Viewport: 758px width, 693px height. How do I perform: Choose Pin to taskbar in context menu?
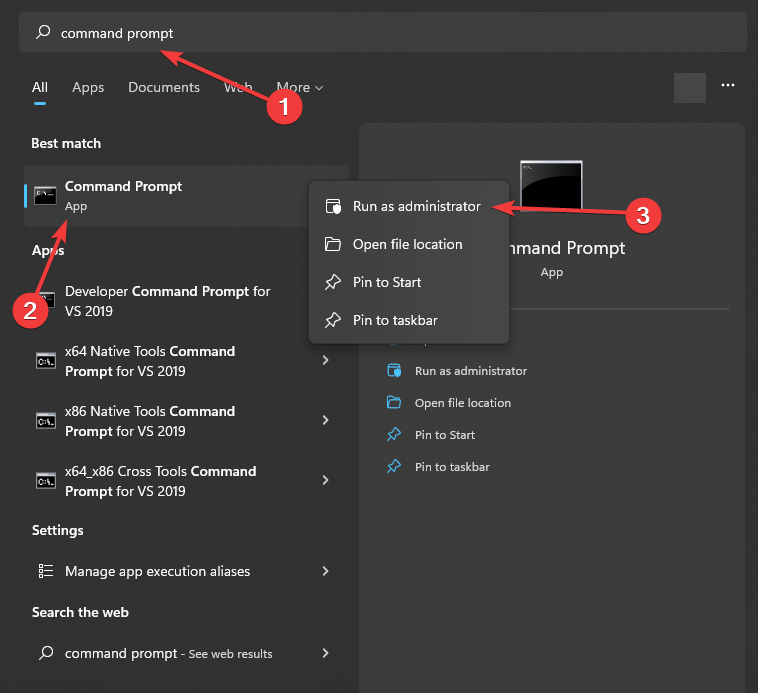[x=409, y=320]
